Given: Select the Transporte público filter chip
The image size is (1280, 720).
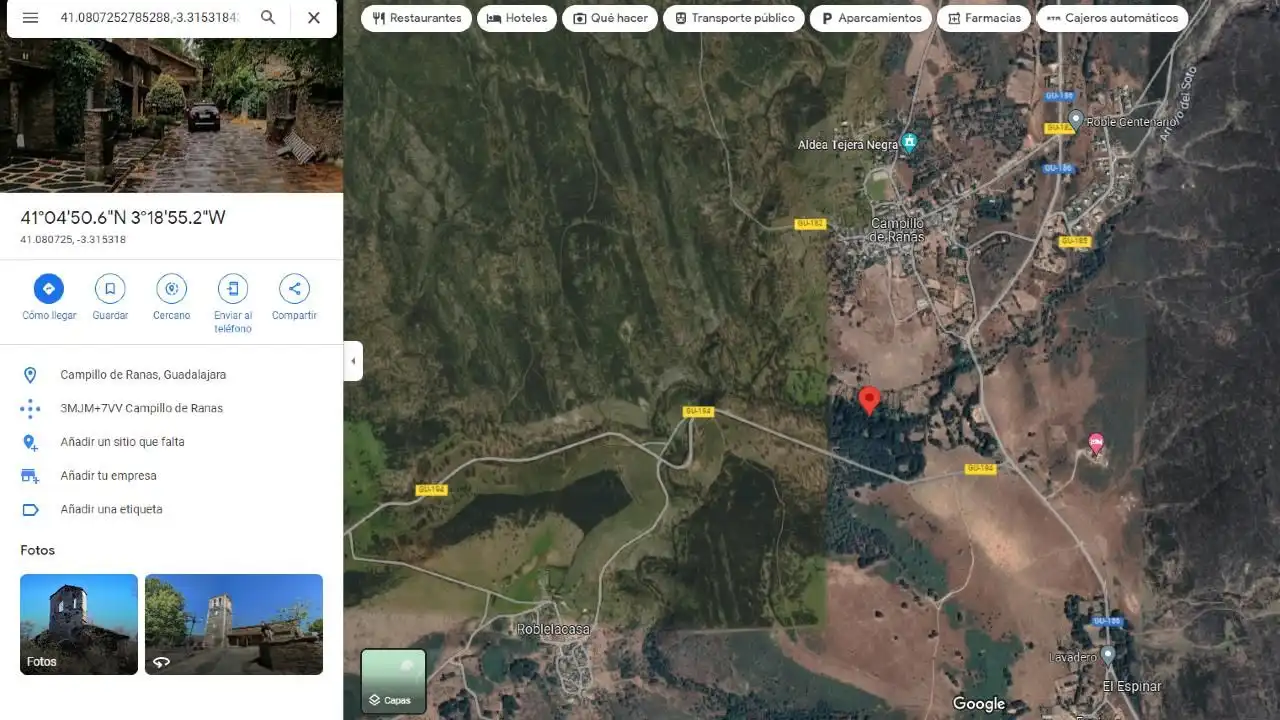Looking at the screenshot, I should pyautogui.click(x=734, y=18).
